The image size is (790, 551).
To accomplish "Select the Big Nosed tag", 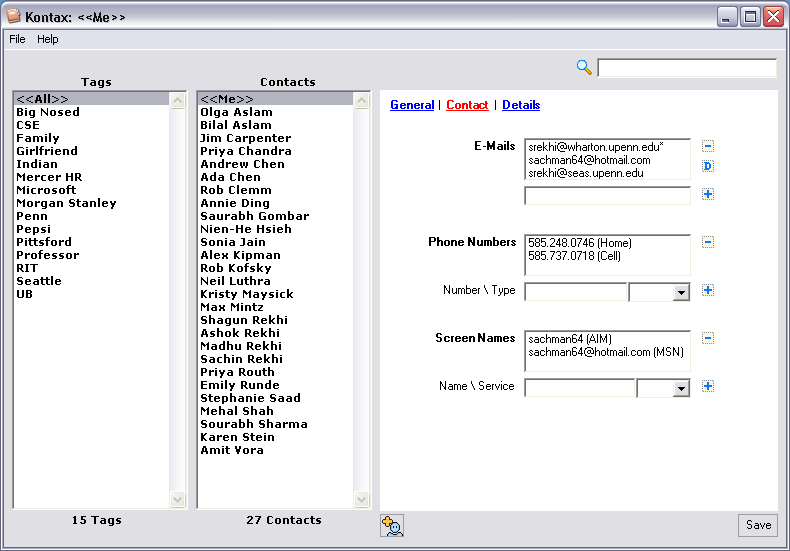I will (x=92, y=112).
